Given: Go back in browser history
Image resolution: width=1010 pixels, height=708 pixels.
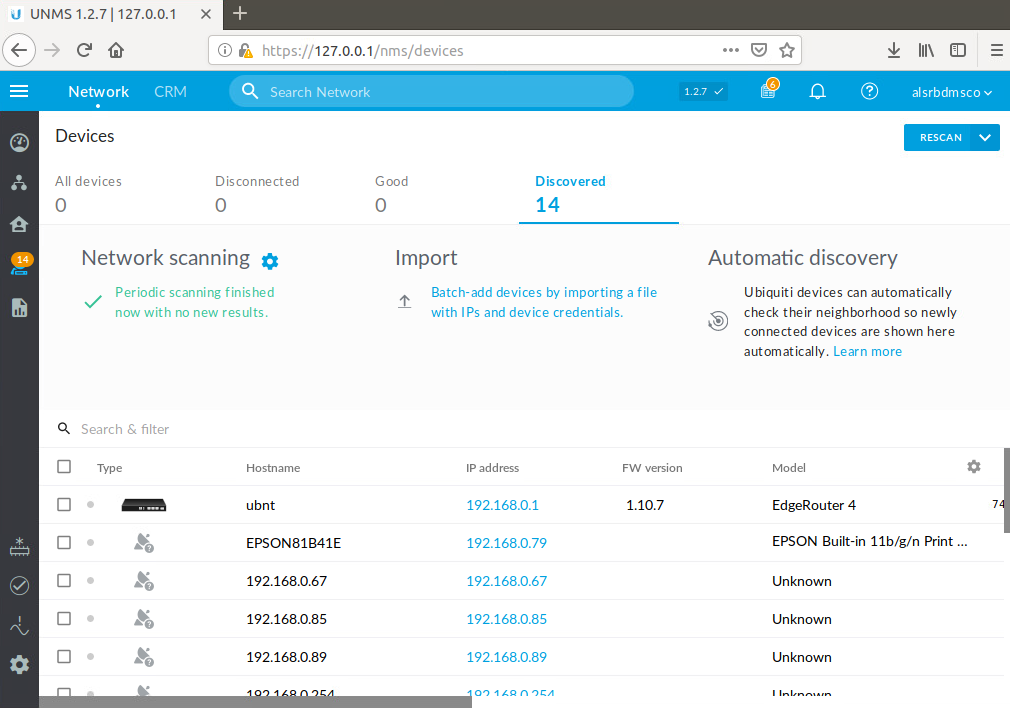Looking at the screenshot, I should click(x=19, y=50).
